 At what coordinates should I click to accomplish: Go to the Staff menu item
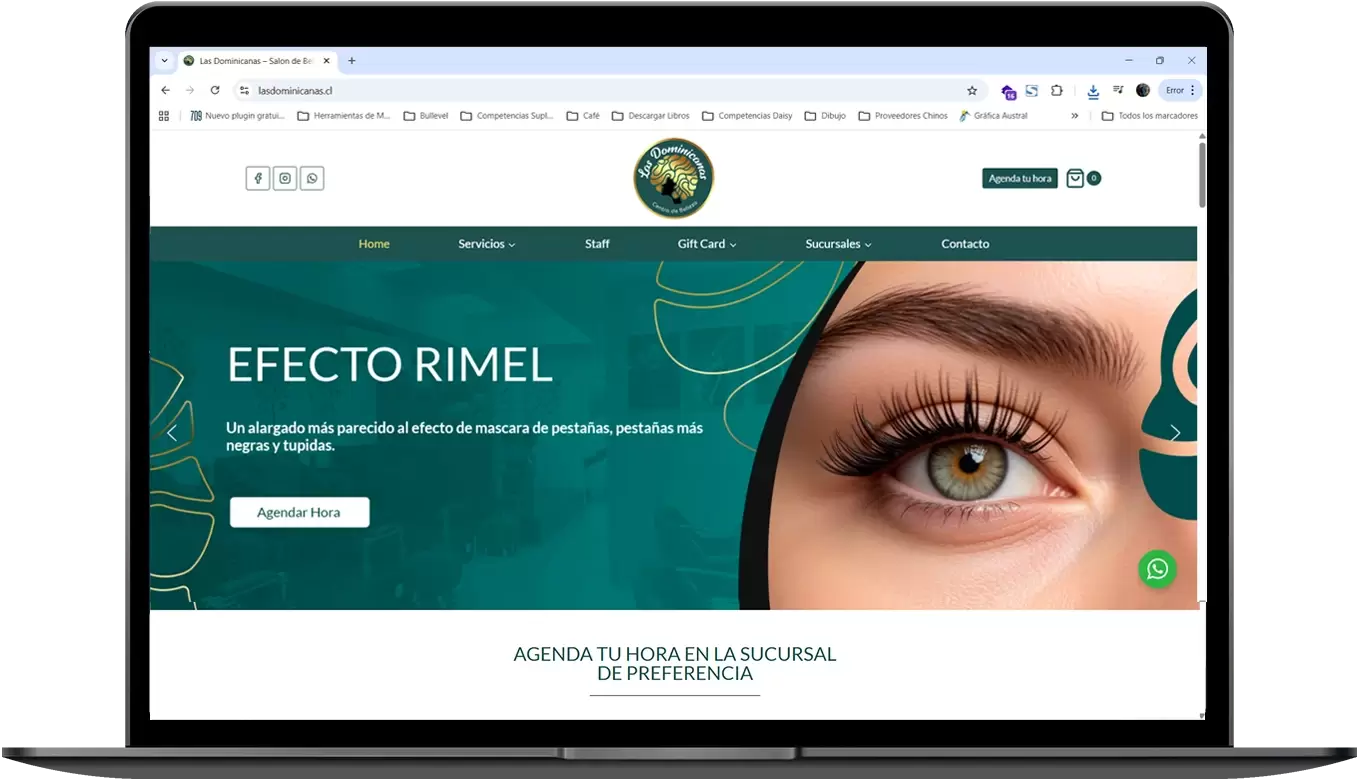tap(597, 244)
